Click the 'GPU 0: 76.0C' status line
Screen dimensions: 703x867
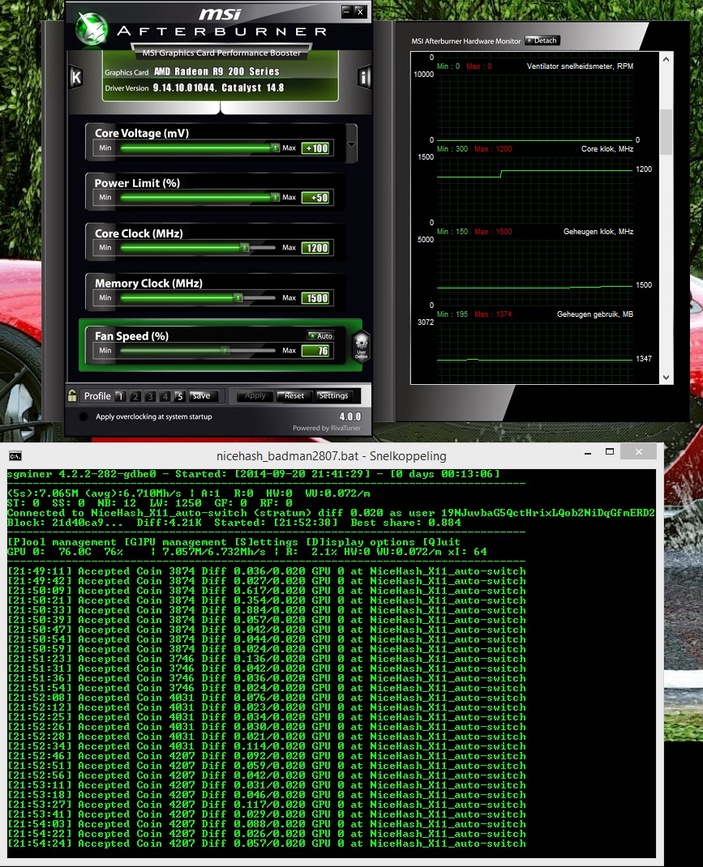coord(247,552)
